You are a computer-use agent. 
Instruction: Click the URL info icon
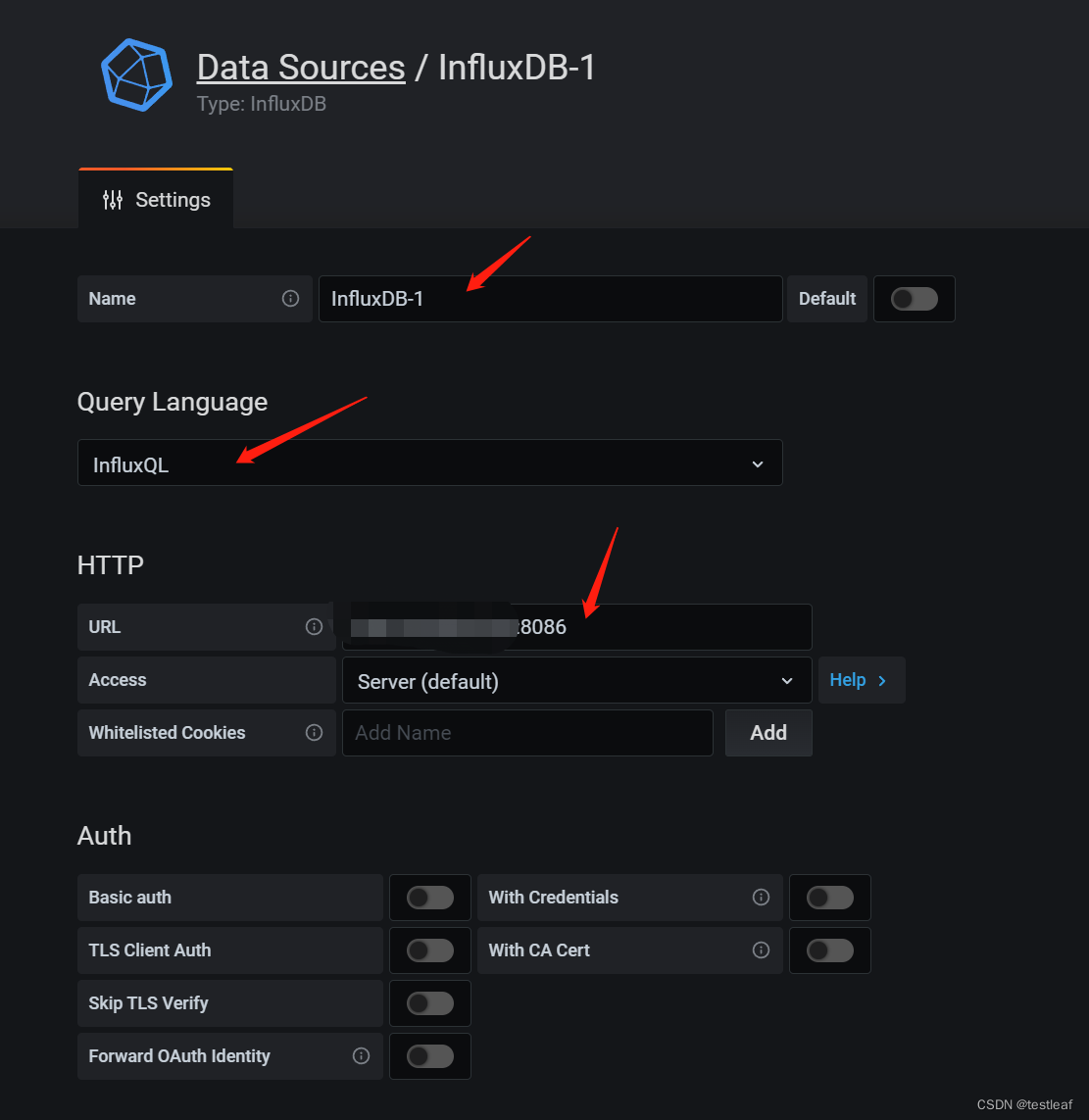[x=314, y=626]
